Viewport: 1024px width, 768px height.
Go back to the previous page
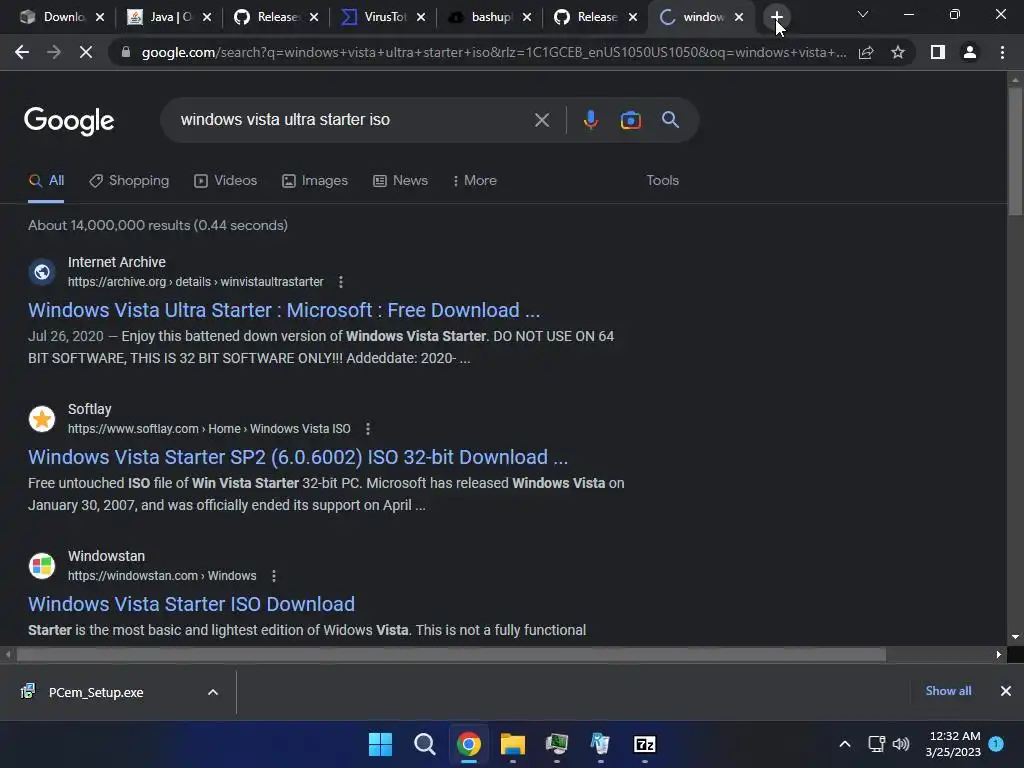coord(22,52)
